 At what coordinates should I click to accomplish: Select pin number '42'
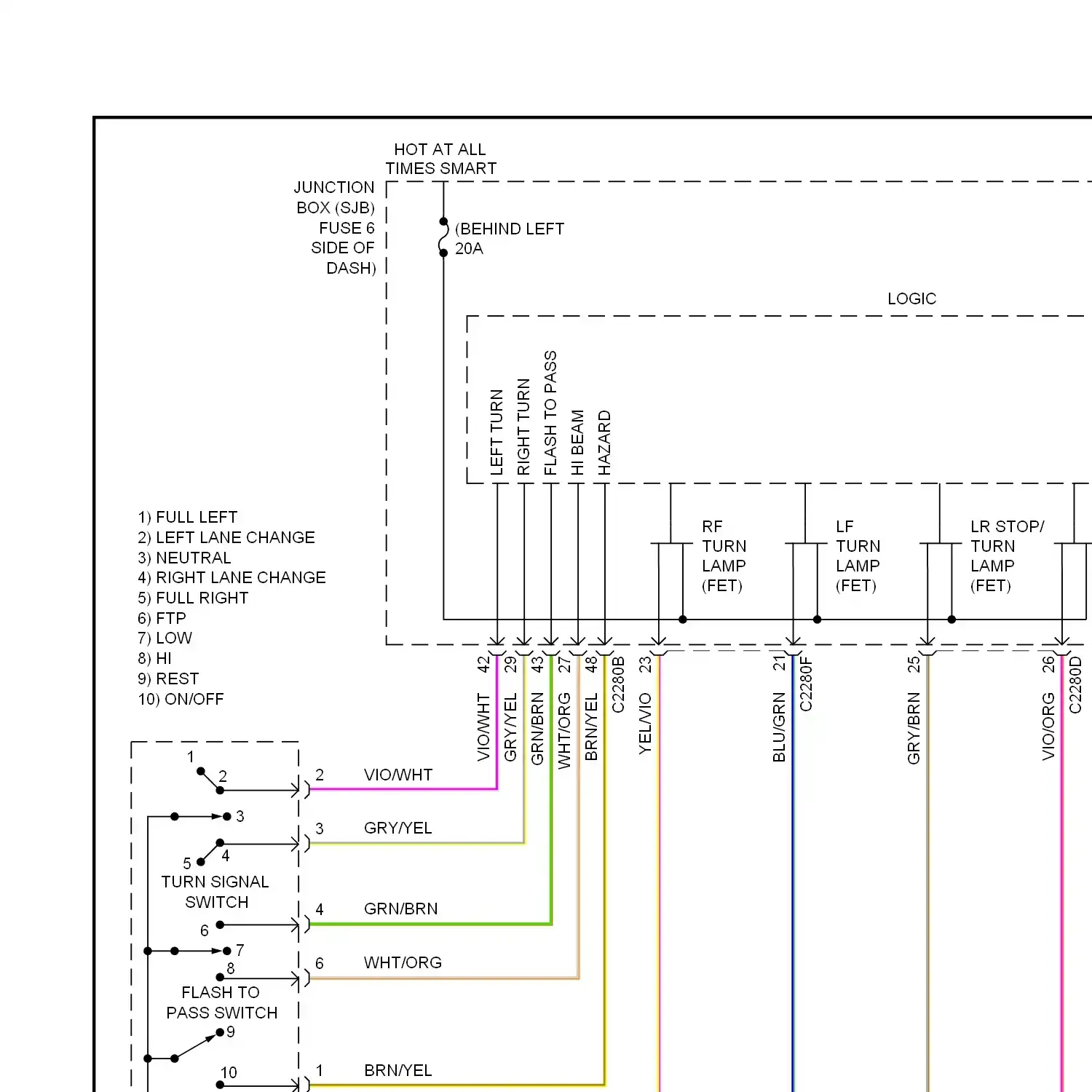484,665
